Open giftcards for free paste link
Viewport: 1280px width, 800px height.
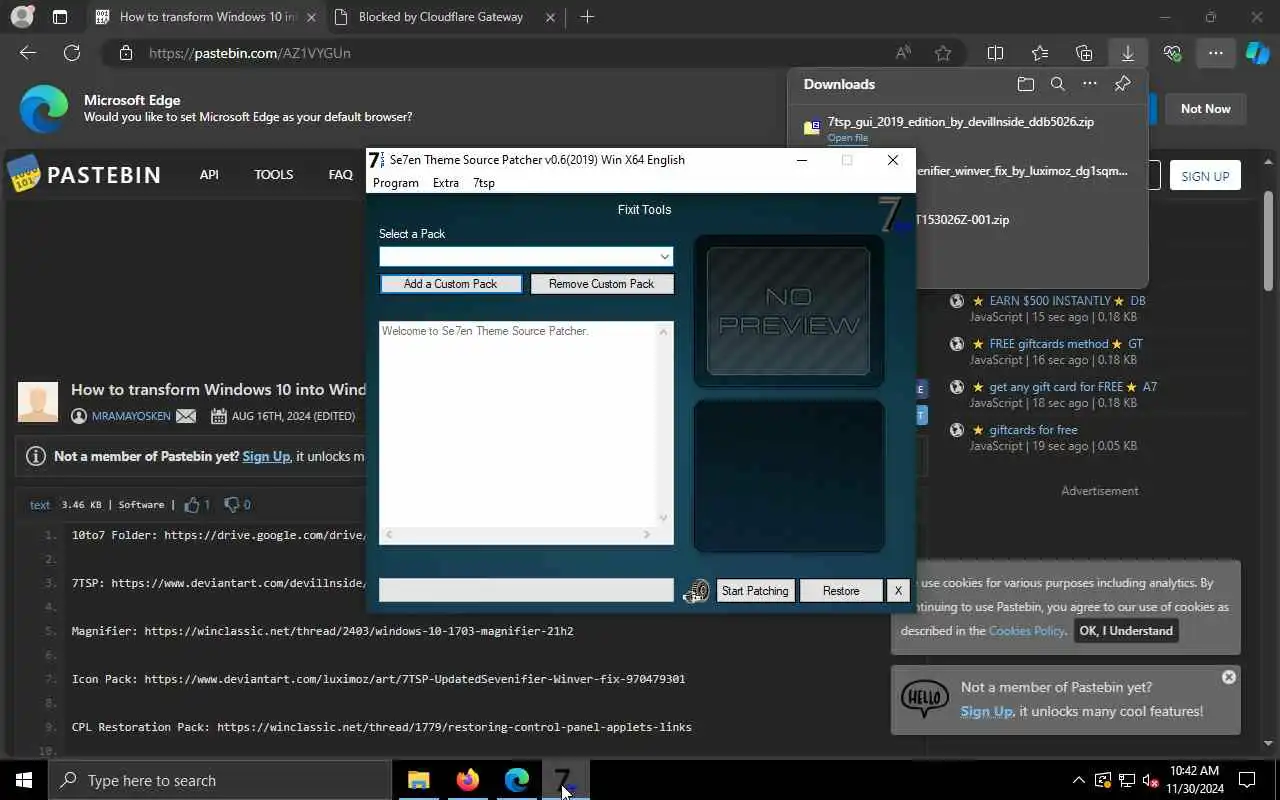(x=1033, y=430)
